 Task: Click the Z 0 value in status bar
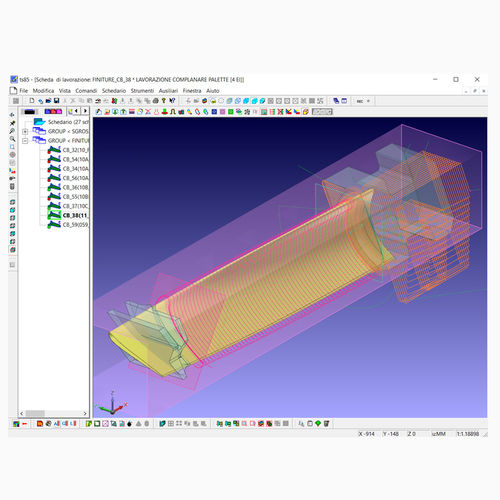411,434
